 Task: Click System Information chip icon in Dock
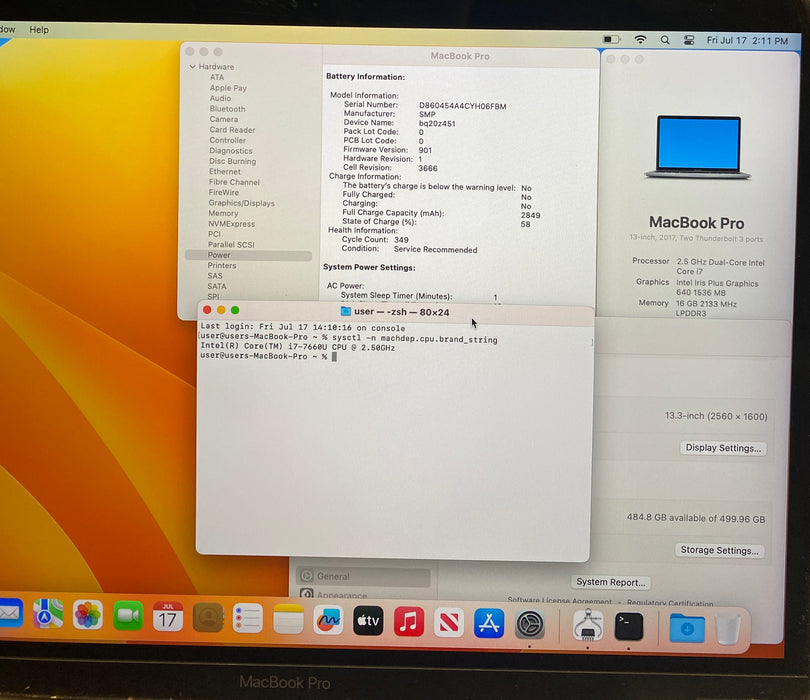(588, 625)
